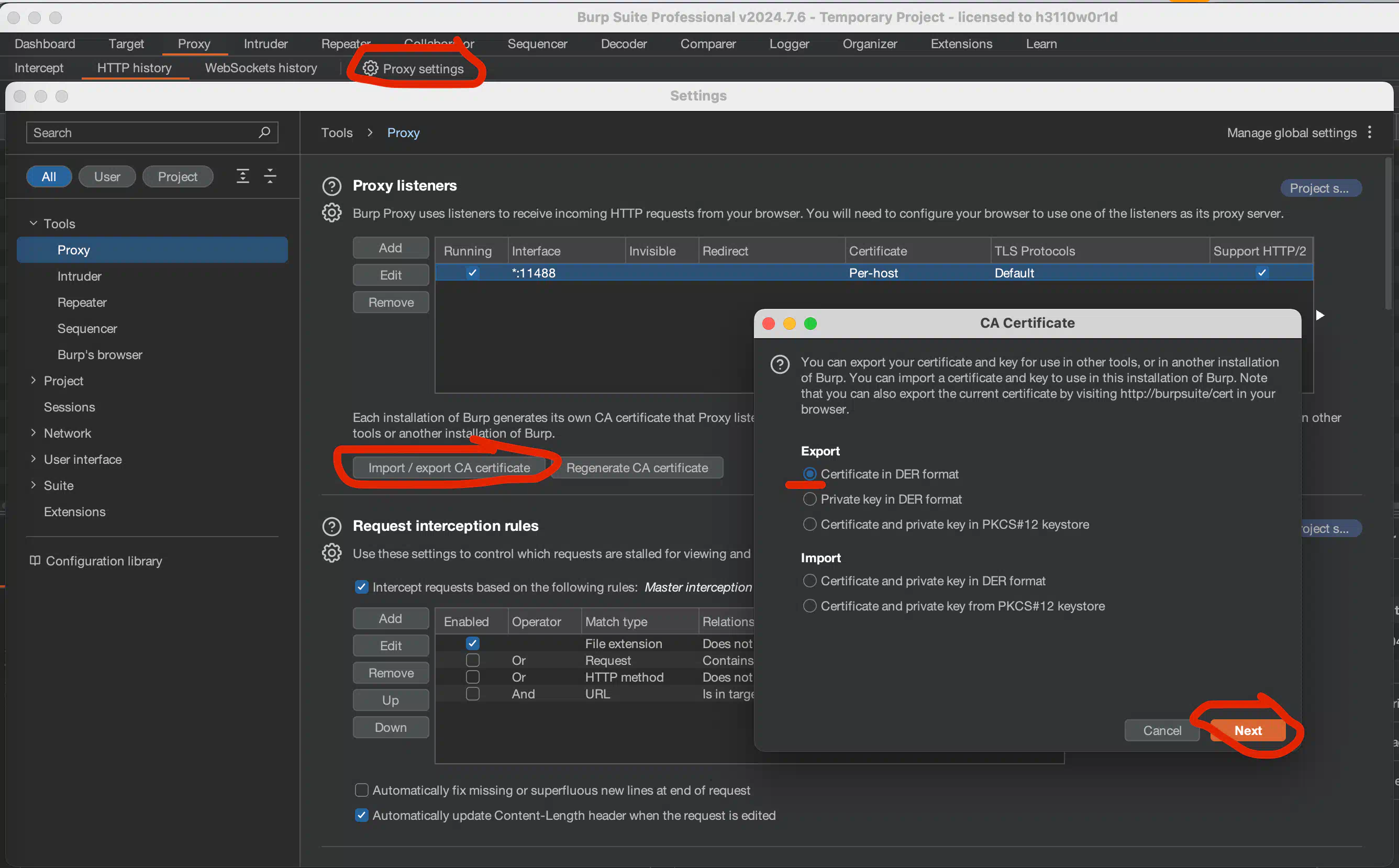
Task: Switch to the Comparer tab
Action: 708,43
